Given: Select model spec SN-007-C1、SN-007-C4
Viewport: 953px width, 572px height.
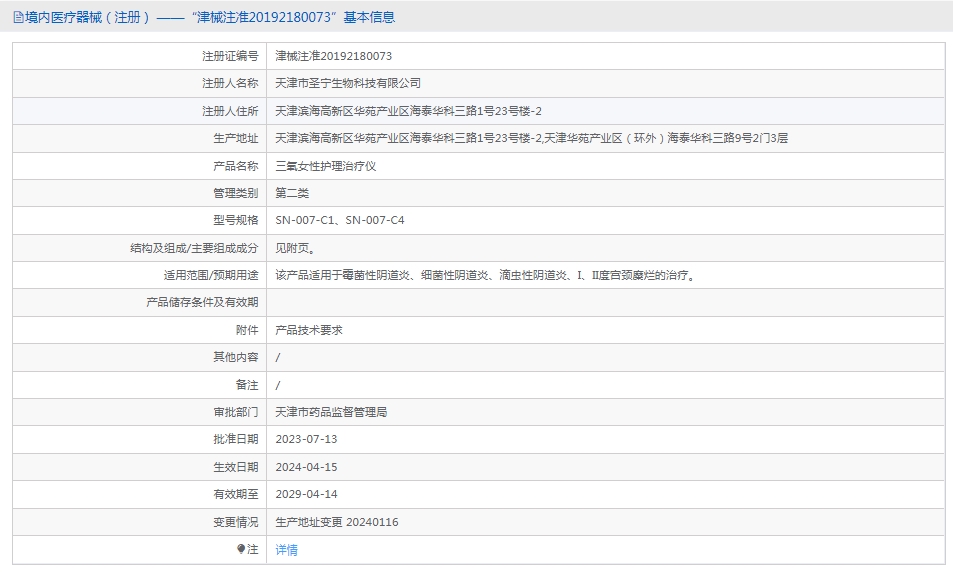Looking at the screenshot, I should pyautogui.click(x=340, y=220).
